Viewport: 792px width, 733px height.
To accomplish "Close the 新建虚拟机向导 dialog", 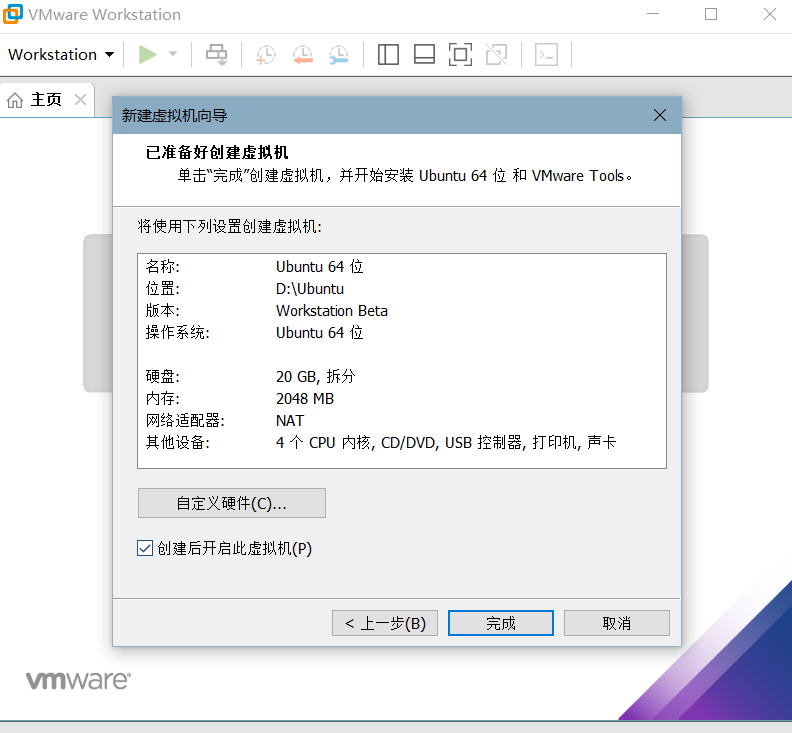I will coord(660,115).
